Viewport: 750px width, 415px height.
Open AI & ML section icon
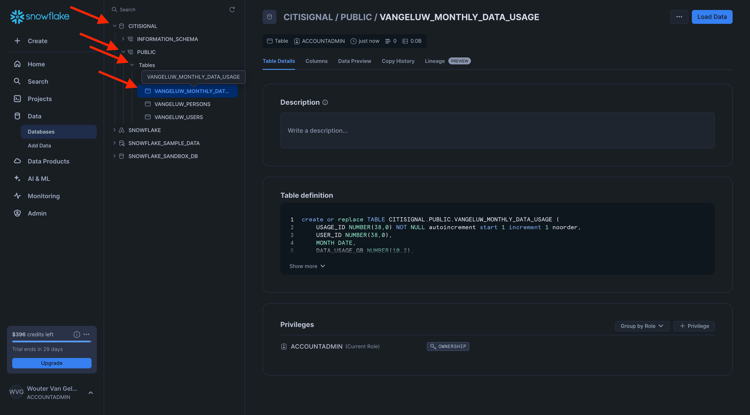pos(17,178)
